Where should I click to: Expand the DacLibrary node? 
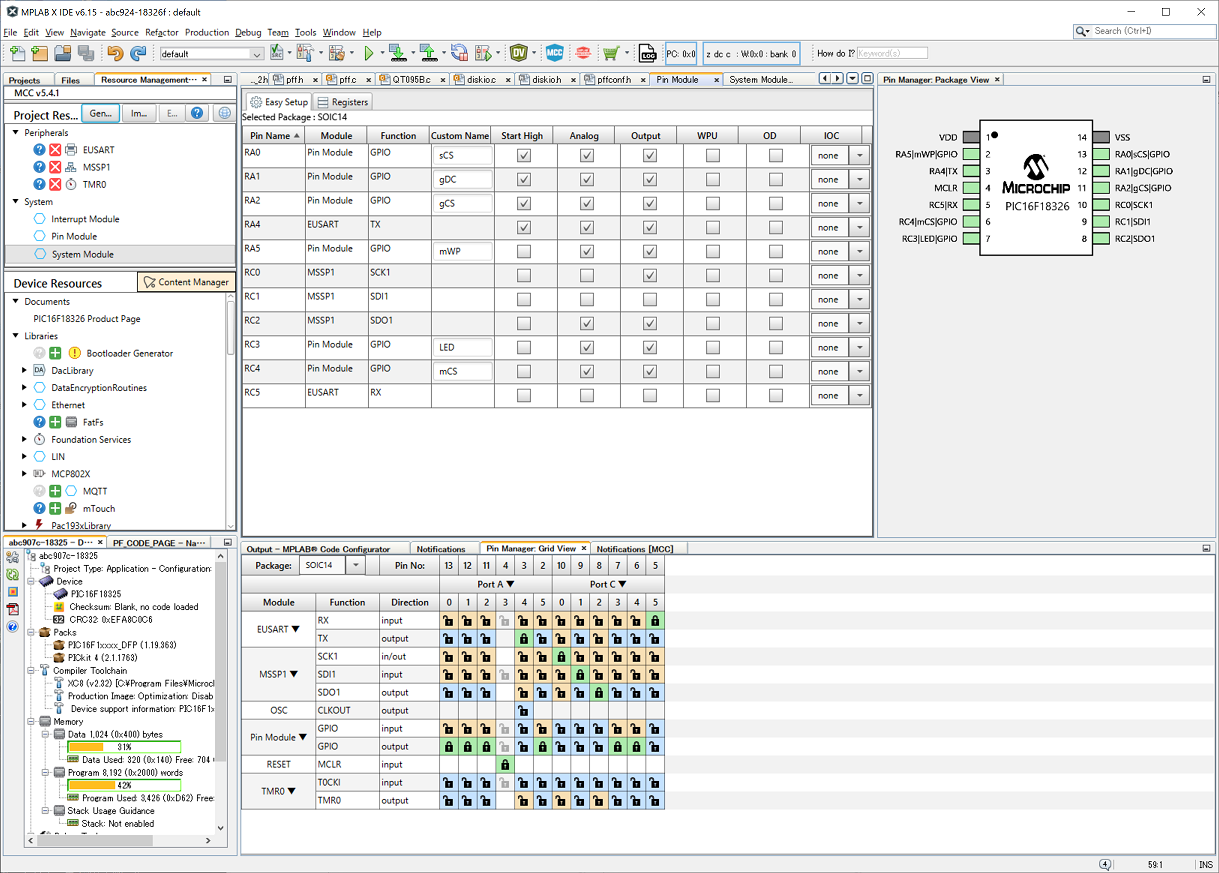point(24,370)
